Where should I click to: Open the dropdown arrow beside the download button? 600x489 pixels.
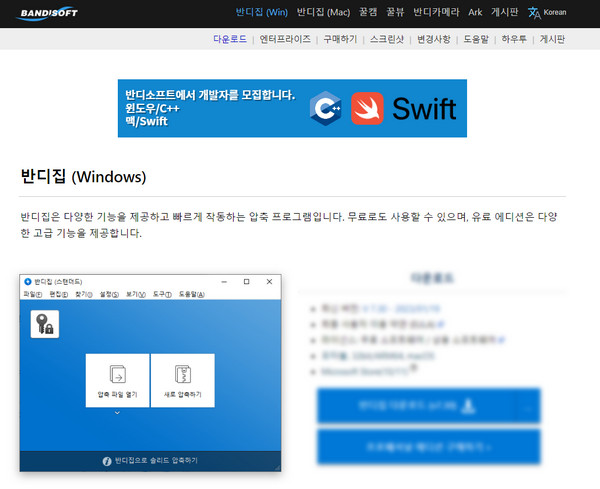(528, 406)
